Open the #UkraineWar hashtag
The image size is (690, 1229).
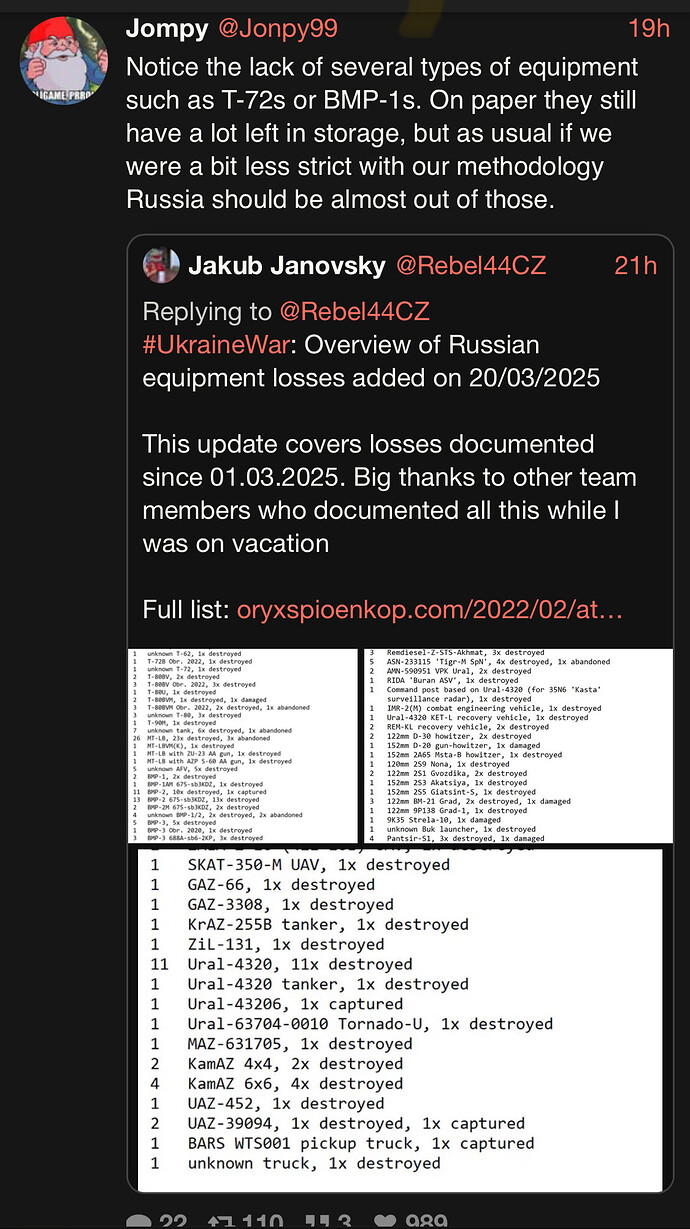pos(216,345)
